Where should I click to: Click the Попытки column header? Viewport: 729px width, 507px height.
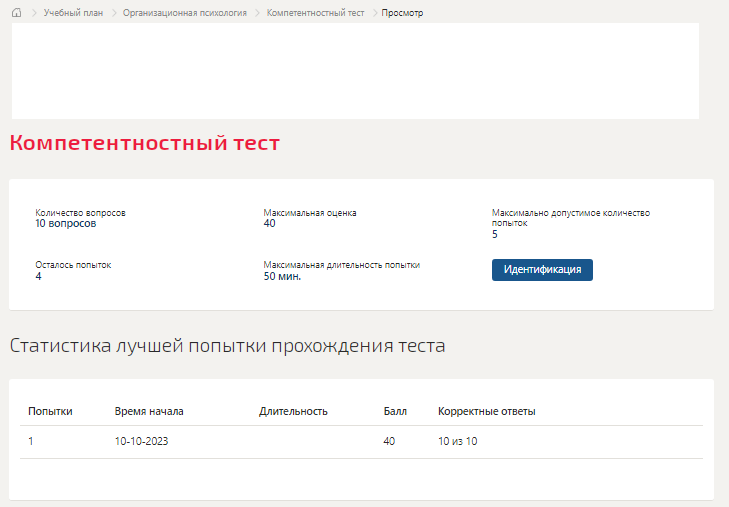coord(50,411)
